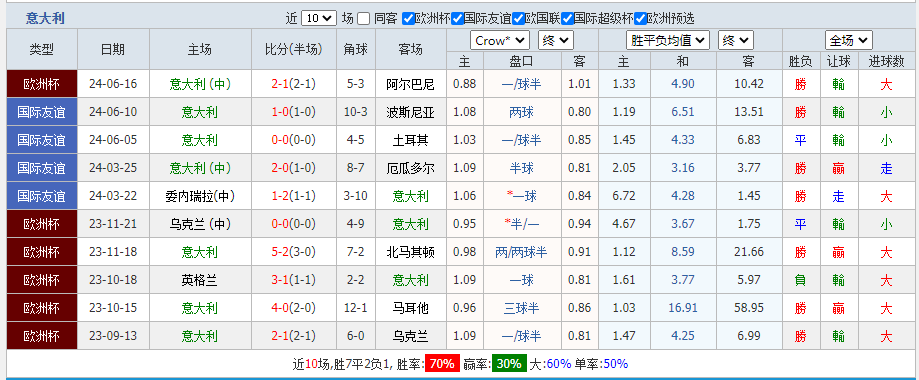Viewport: 919px width, 380px height.
Task: Click the away odds 21.66
Action: pos(749,252)
